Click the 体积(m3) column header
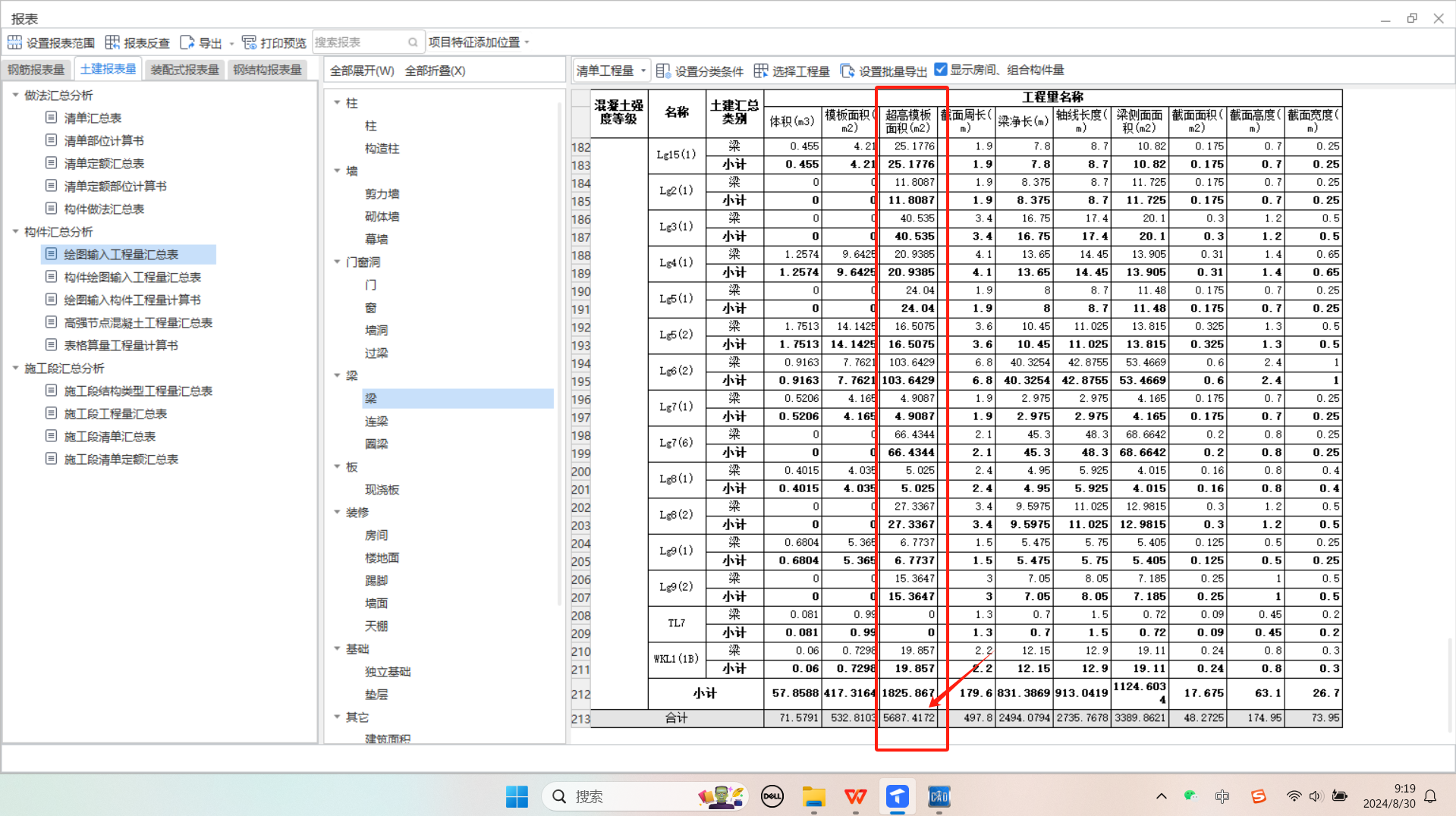Image resolution: width=1456 pixels, height=816 pixels. coord(792,121)
